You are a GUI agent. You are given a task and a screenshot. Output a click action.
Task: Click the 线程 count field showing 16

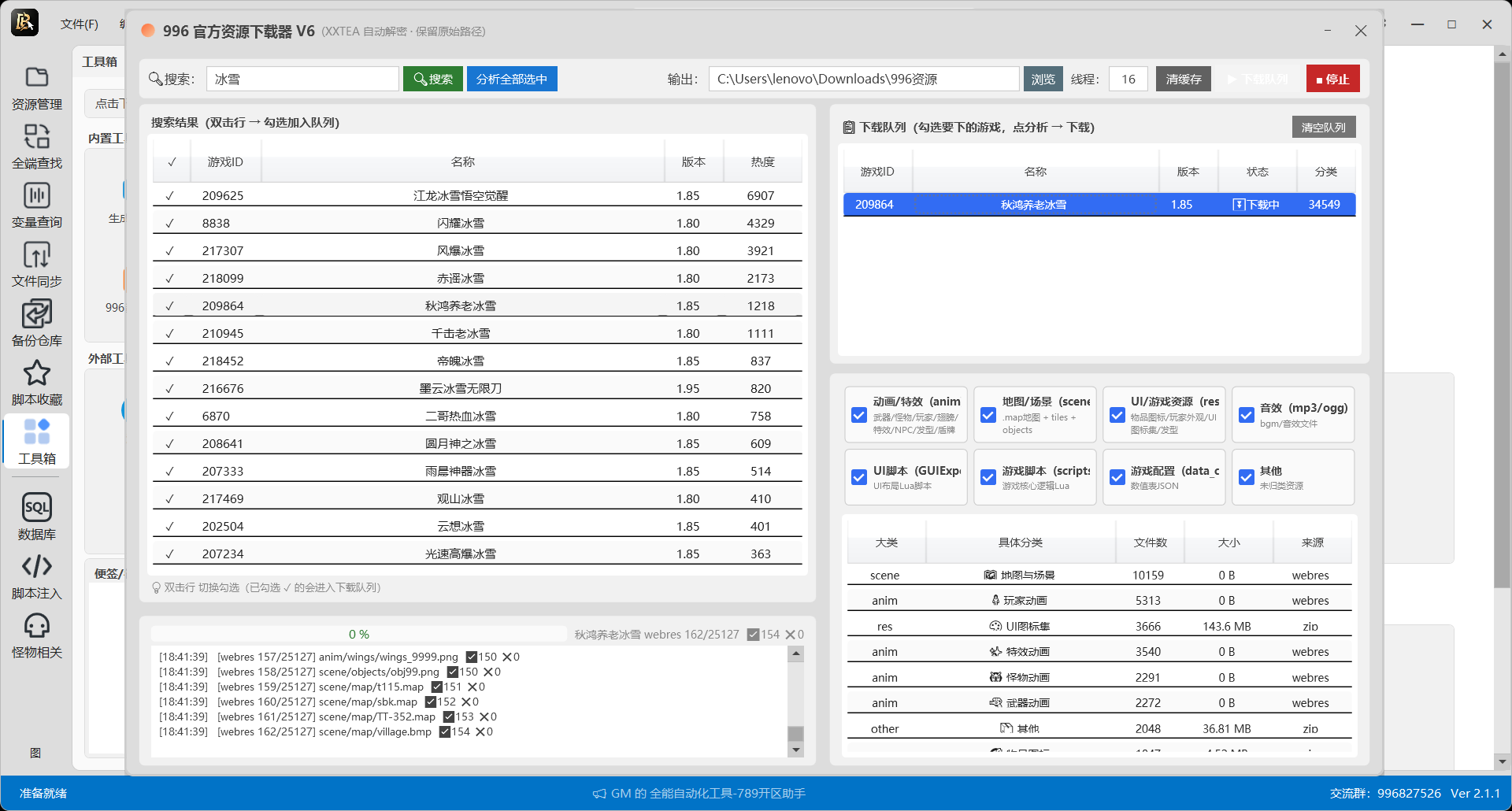tap(1128, 79)
